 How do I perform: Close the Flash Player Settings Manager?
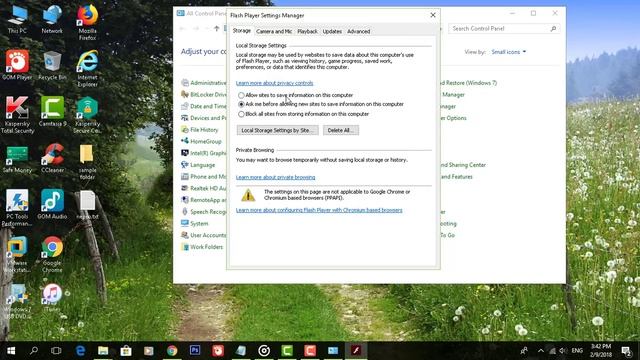tap(433, 15)
